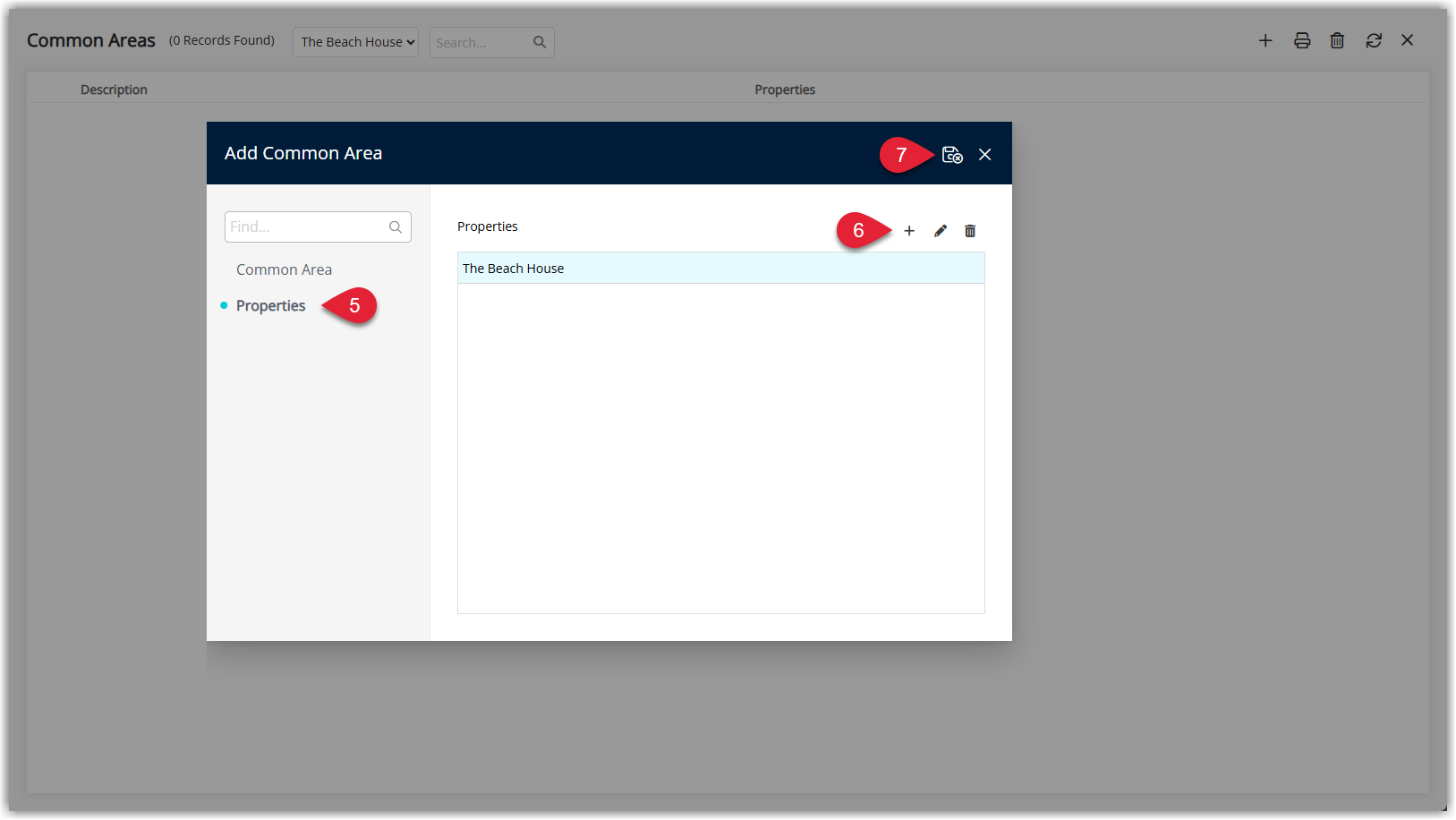Screen dimensions: 1456x820
Task: Delete the selected property with dialog trash icon
Action: pyautogui.click(x=970, y=231)
